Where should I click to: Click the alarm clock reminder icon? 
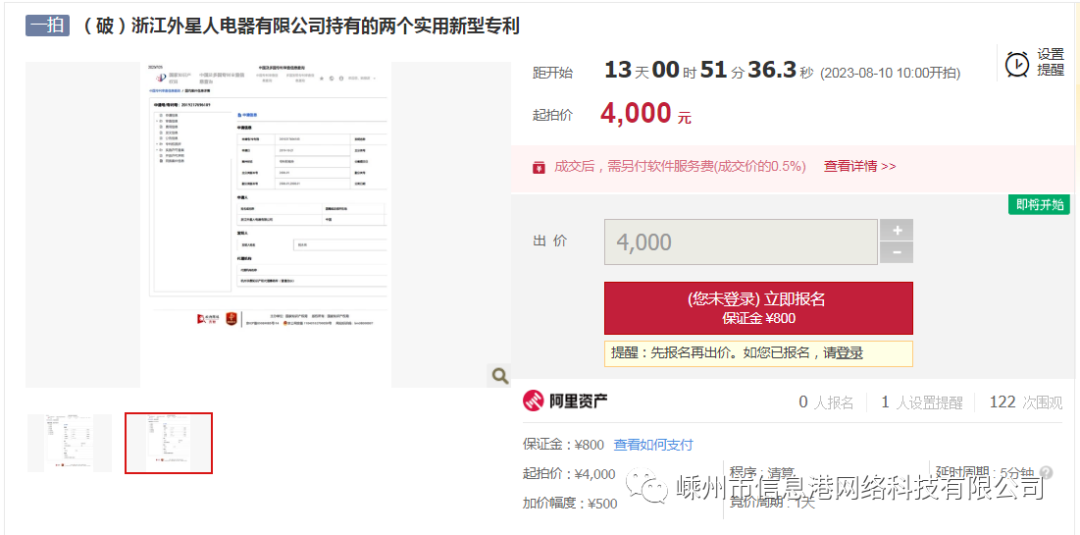(x=1017, y=64)
